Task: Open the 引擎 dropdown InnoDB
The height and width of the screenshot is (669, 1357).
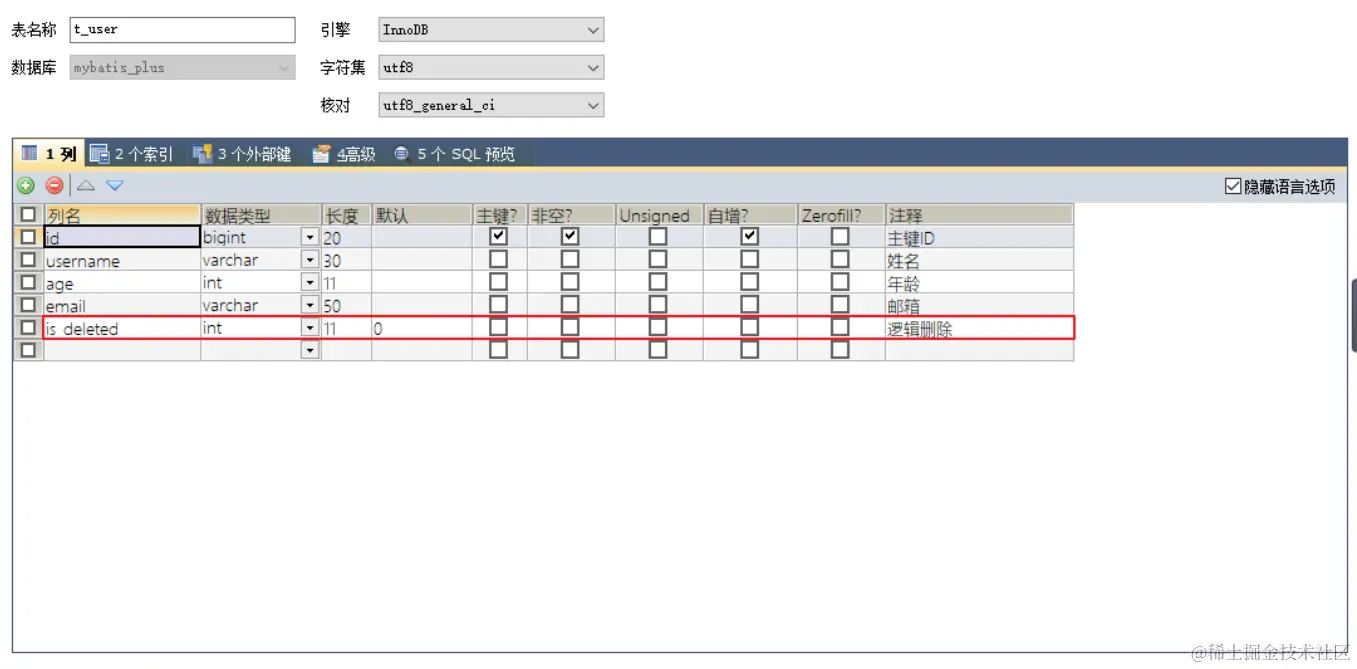Action: tap(492, 30)
